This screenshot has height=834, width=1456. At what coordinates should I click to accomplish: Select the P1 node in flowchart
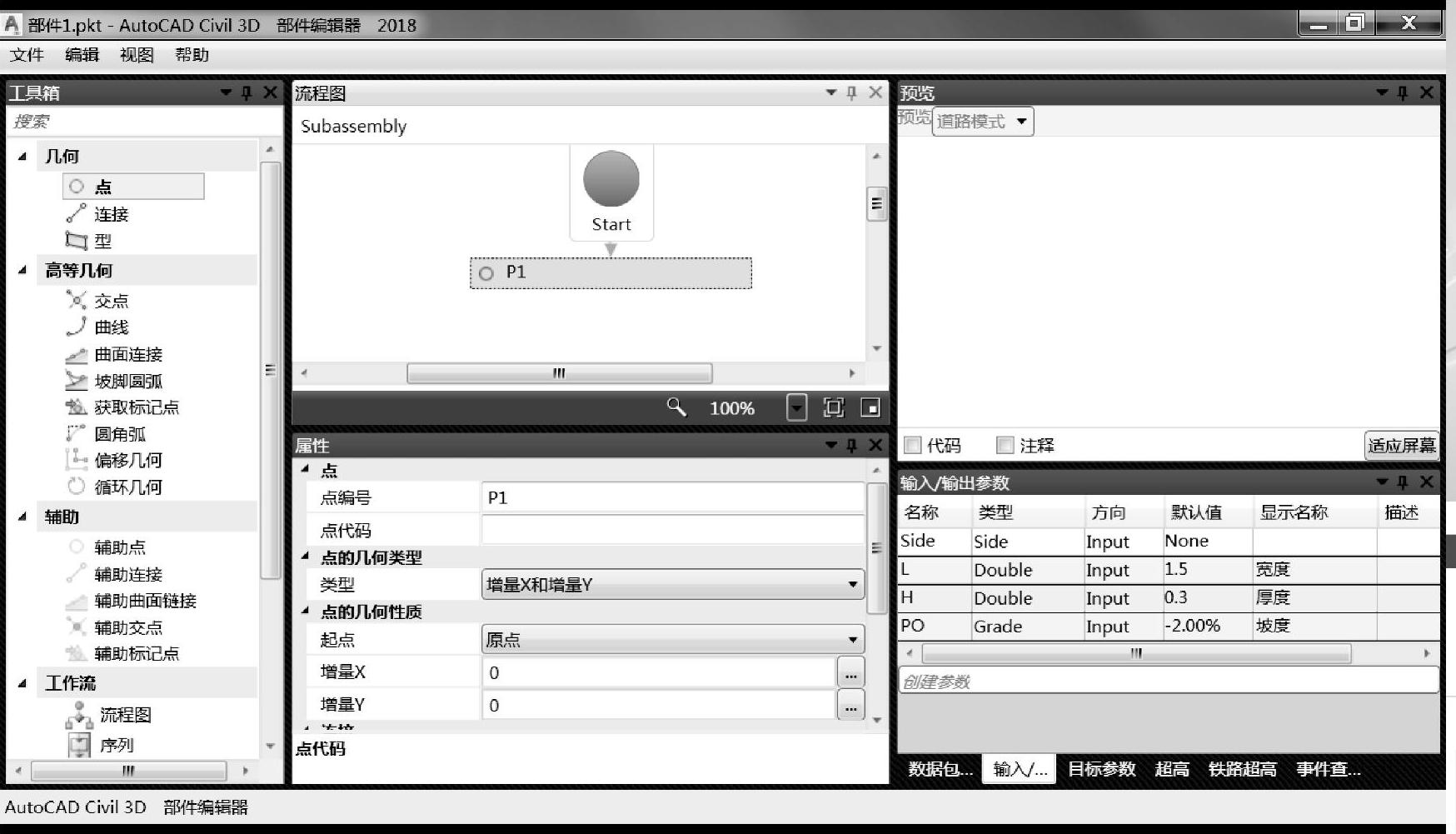611,273
